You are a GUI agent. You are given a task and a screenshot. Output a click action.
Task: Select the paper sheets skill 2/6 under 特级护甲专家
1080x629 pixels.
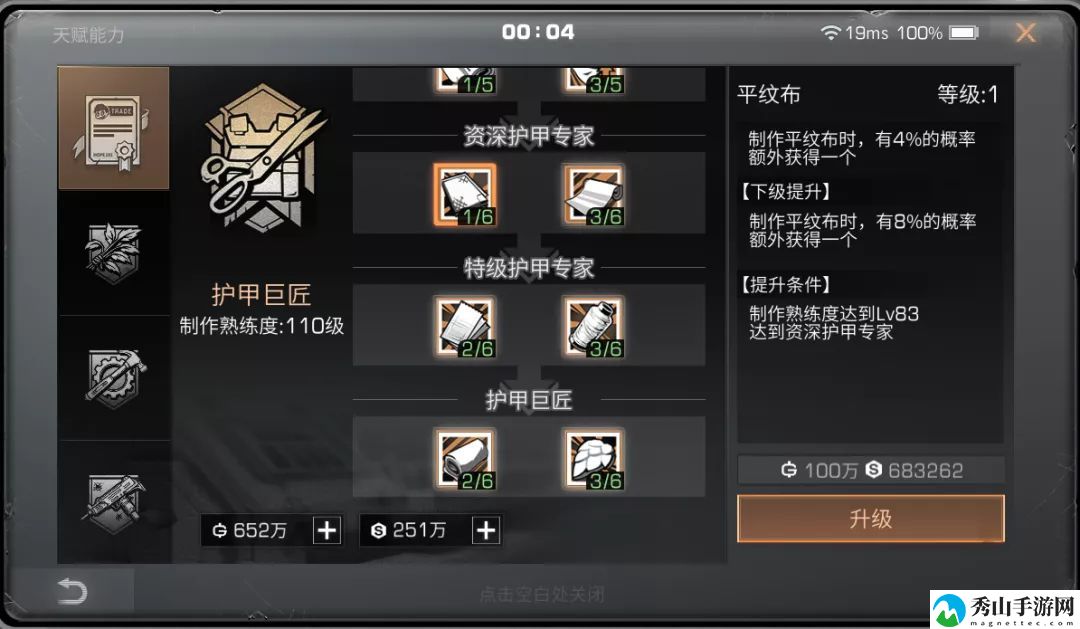pyautogui.click(x=465, y=327)
